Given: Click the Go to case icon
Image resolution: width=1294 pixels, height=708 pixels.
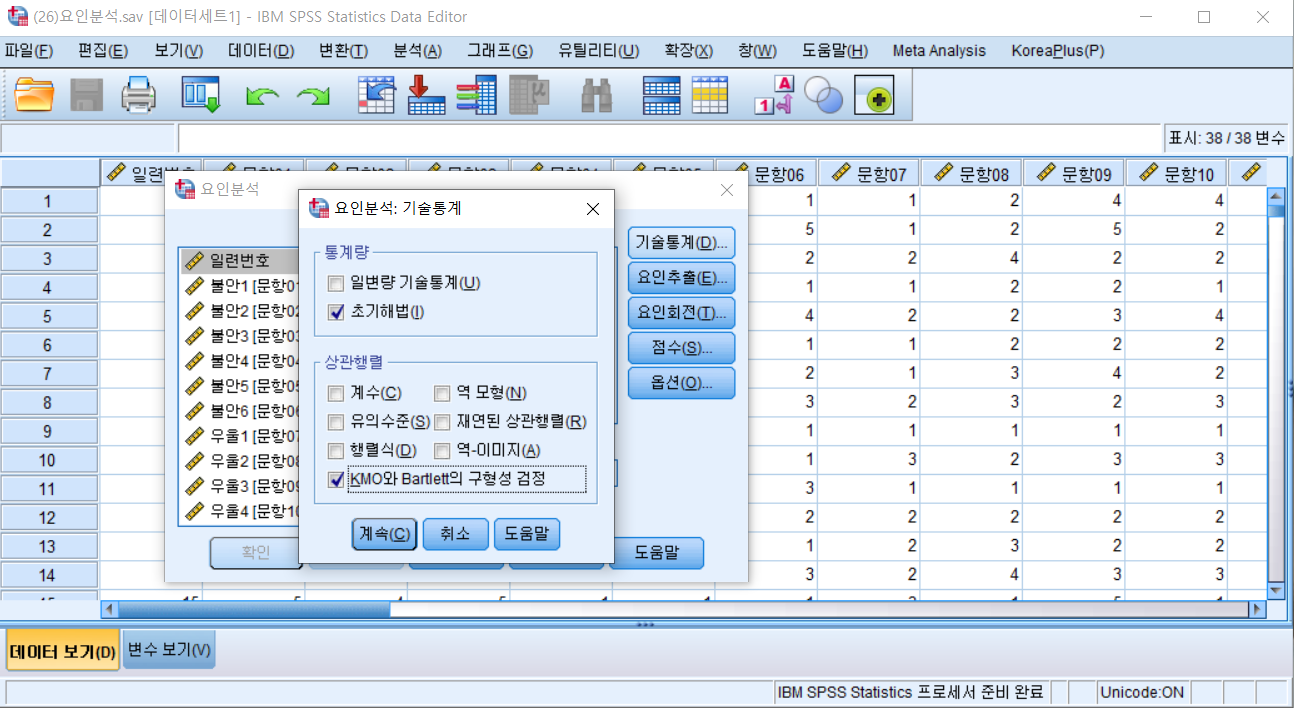Looking at the screenshot, I should tap(377, 95).
